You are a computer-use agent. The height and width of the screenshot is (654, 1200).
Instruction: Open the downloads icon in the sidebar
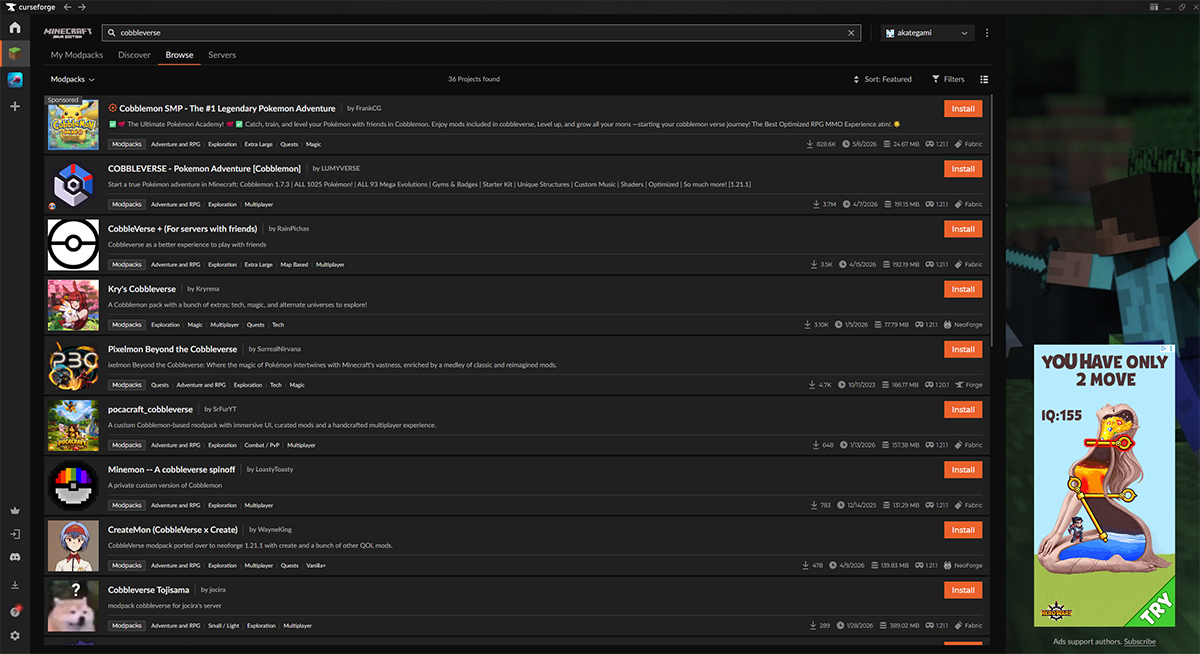tap(15, 585)
